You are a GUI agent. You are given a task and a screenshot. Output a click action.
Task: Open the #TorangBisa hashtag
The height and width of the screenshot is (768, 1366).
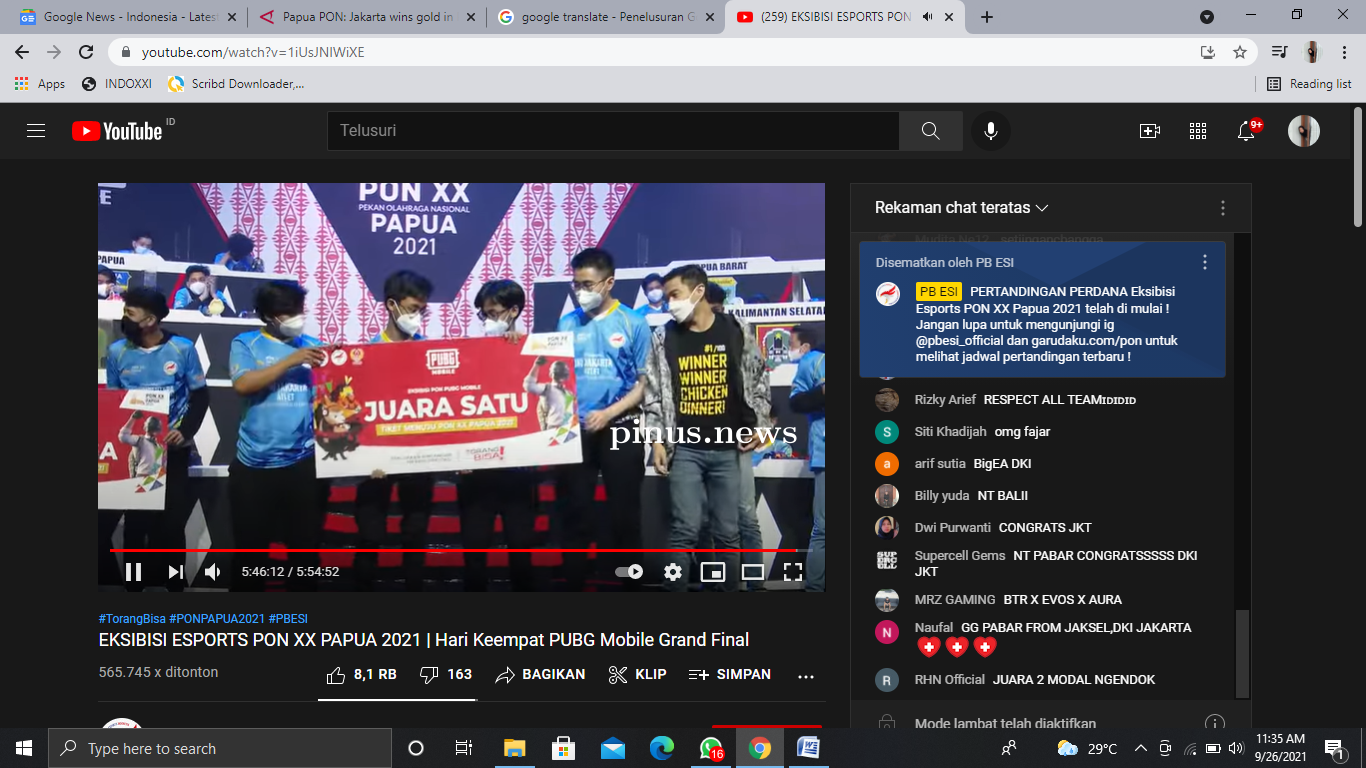[132, 619]
